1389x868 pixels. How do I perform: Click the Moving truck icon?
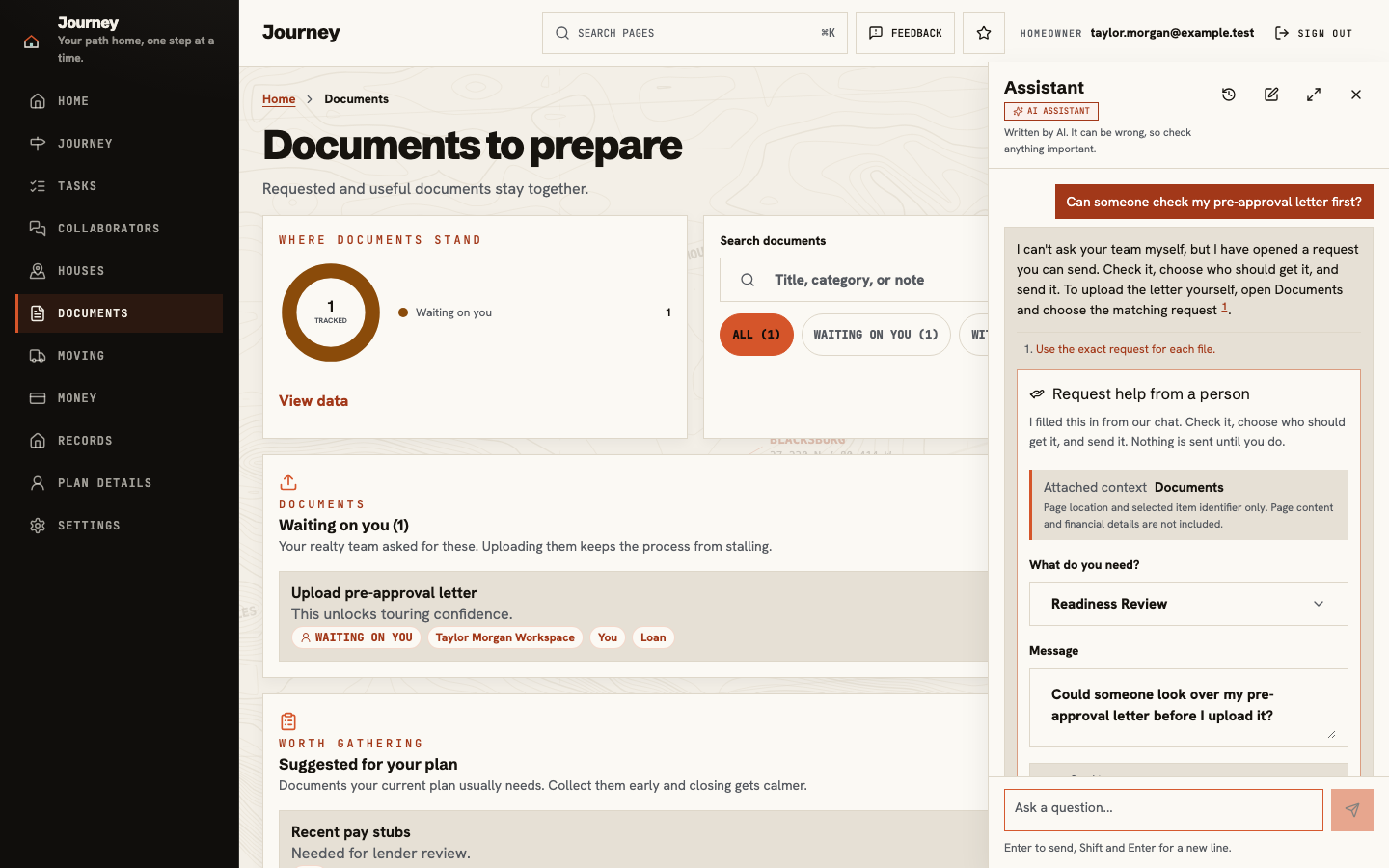[x=38, y=356]
